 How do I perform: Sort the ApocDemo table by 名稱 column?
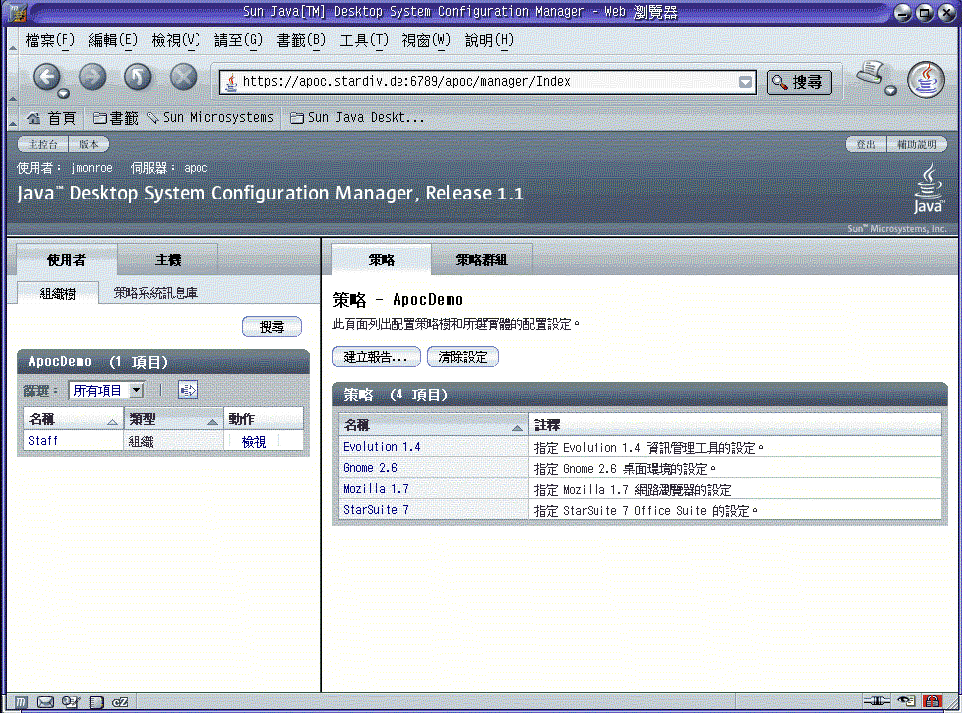point(73,420)
